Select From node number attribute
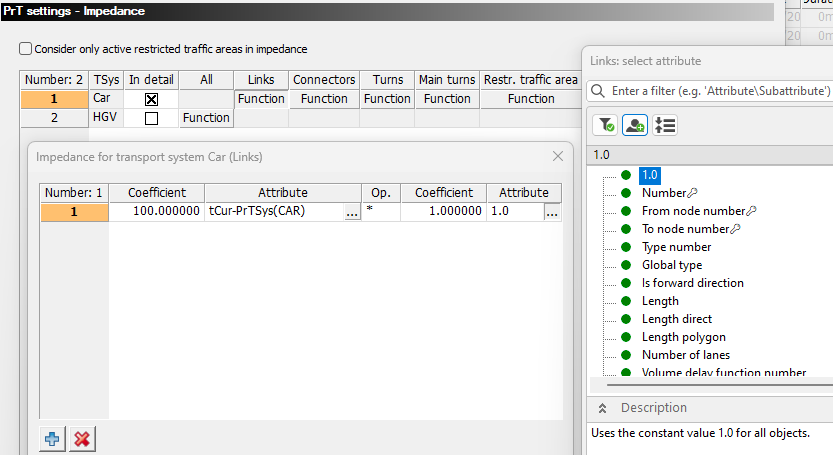The width and height of the screenshot is (833, 455). pos(693,211)
